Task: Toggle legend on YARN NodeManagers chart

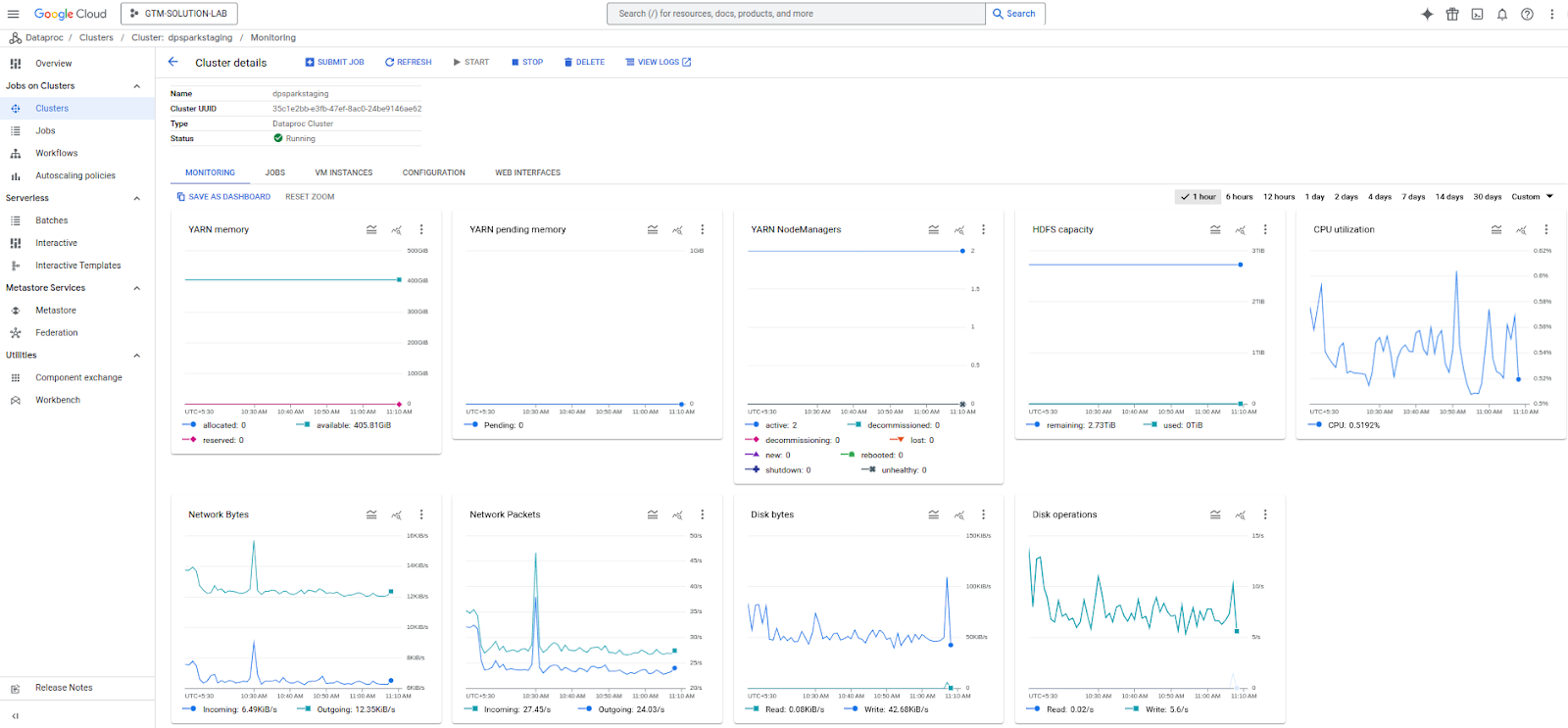Action: [934, 229]
